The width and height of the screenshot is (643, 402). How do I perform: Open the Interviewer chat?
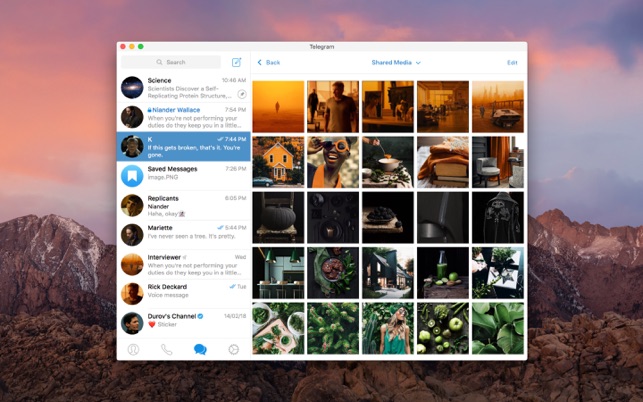(184, 264)
